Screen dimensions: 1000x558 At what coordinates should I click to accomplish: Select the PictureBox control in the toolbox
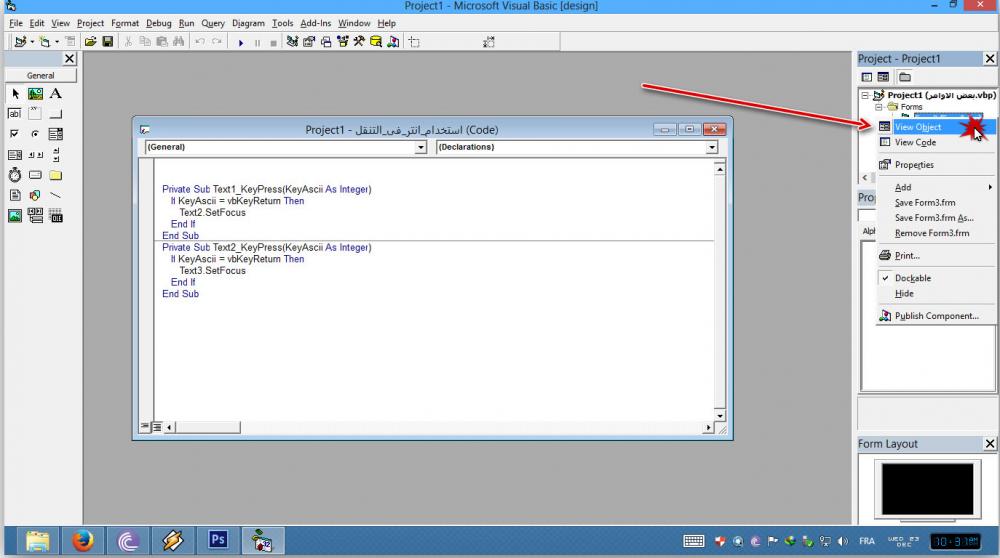(x=35, y=94)
